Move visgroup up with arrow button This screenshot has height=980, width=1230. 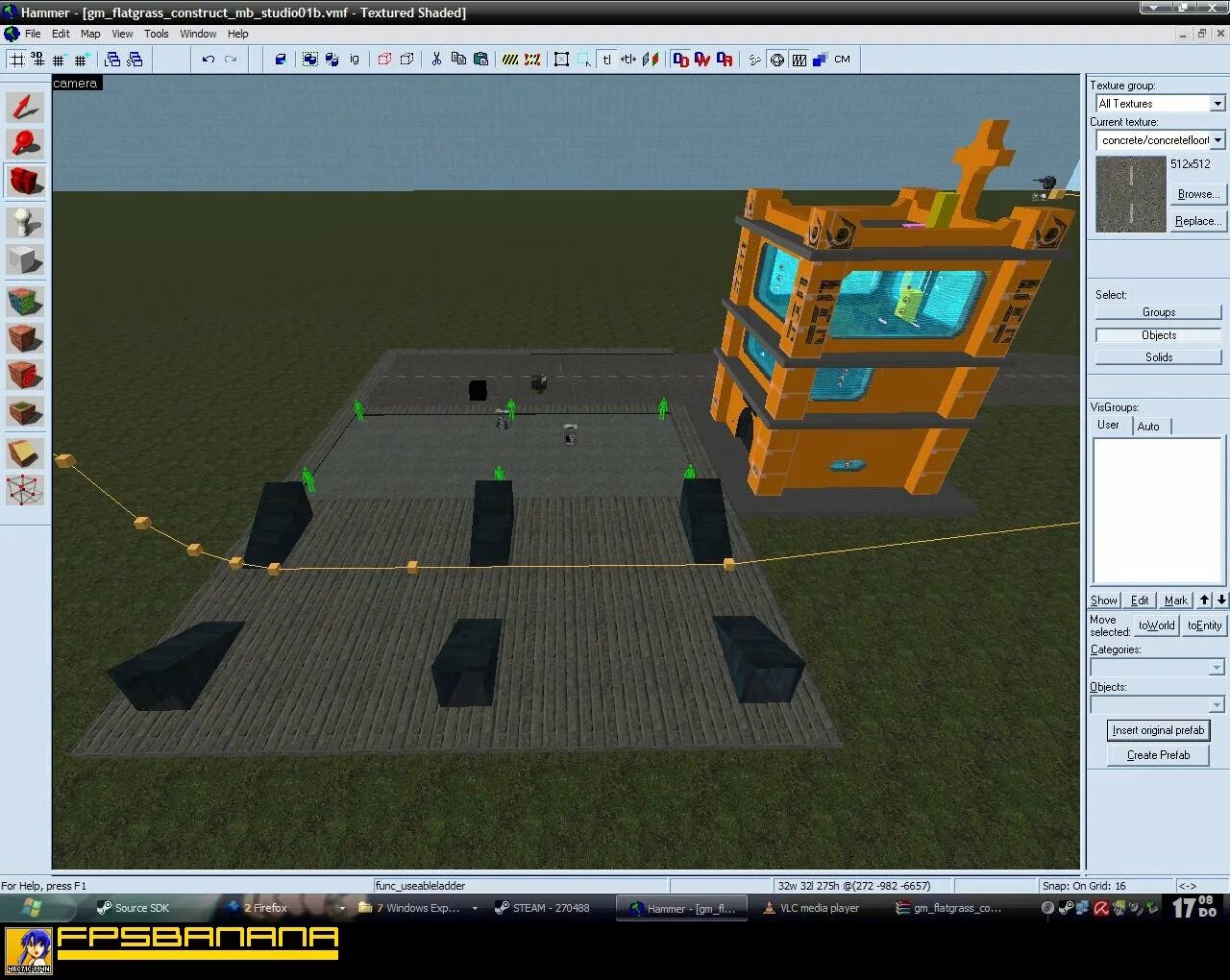(x=1204, y=600)
